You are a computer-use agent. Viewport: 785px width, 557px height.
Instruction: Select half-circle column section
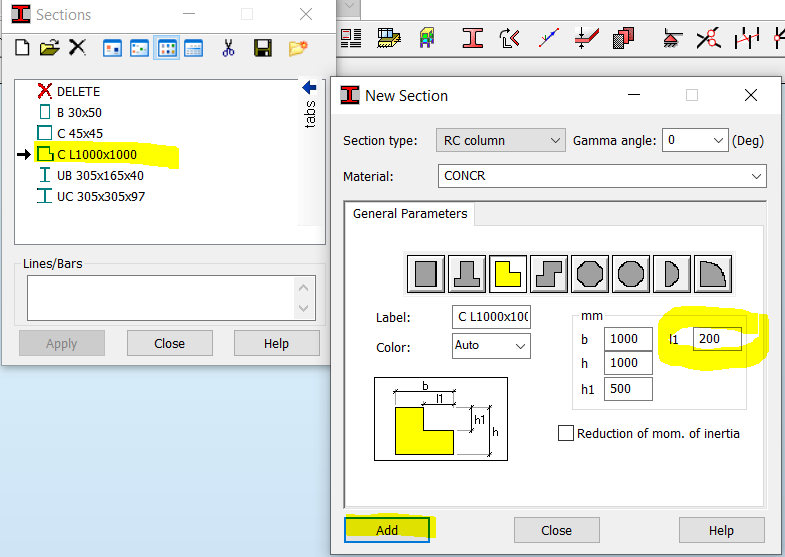point(672,274)
